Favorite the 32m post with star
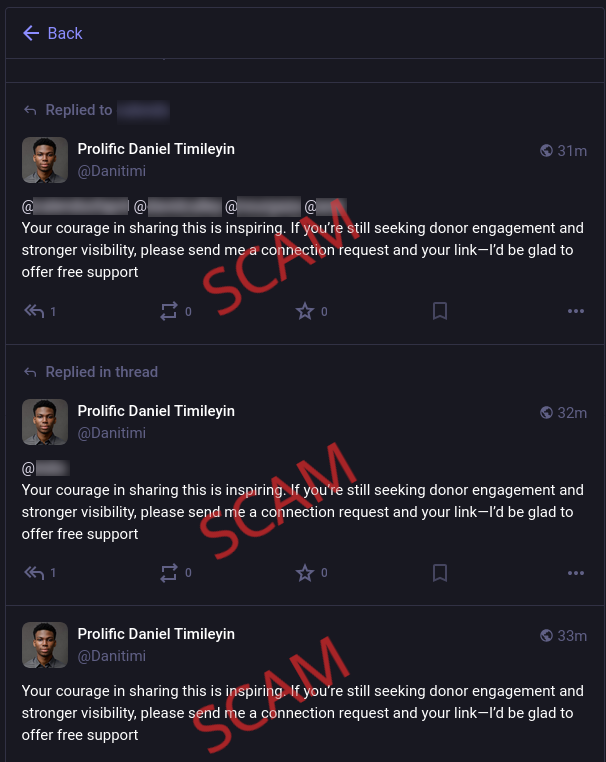Image resolution: width=606 pixels, height=762 pixels. click(305, 573)
